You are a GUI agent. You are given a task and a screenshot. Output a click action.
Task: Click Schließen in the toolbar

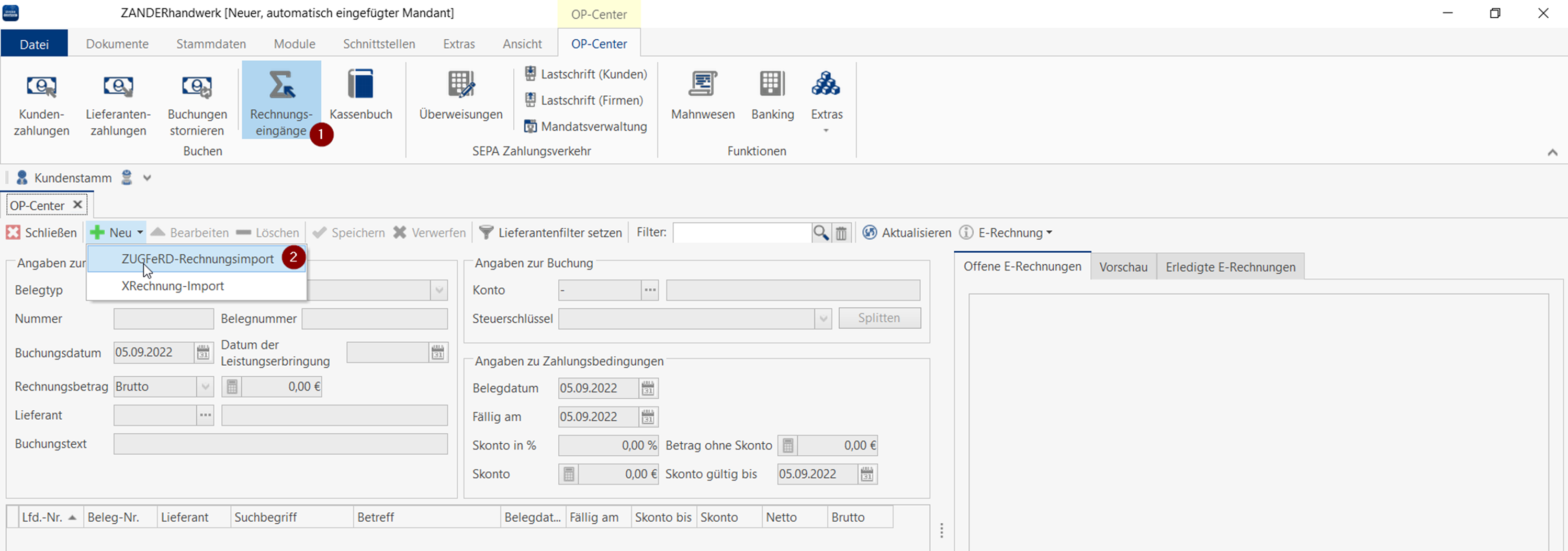tap(41, 232)
